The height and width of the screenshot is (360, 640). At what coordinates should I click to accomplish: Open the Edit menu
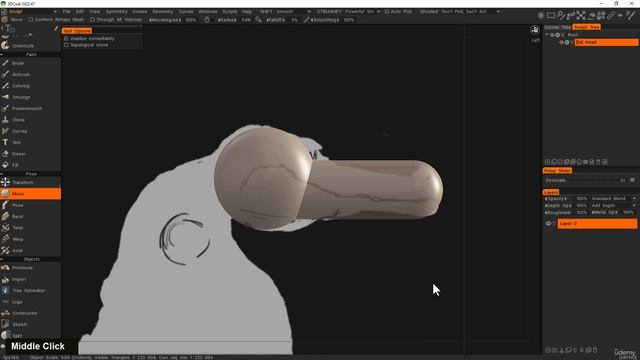80,11
